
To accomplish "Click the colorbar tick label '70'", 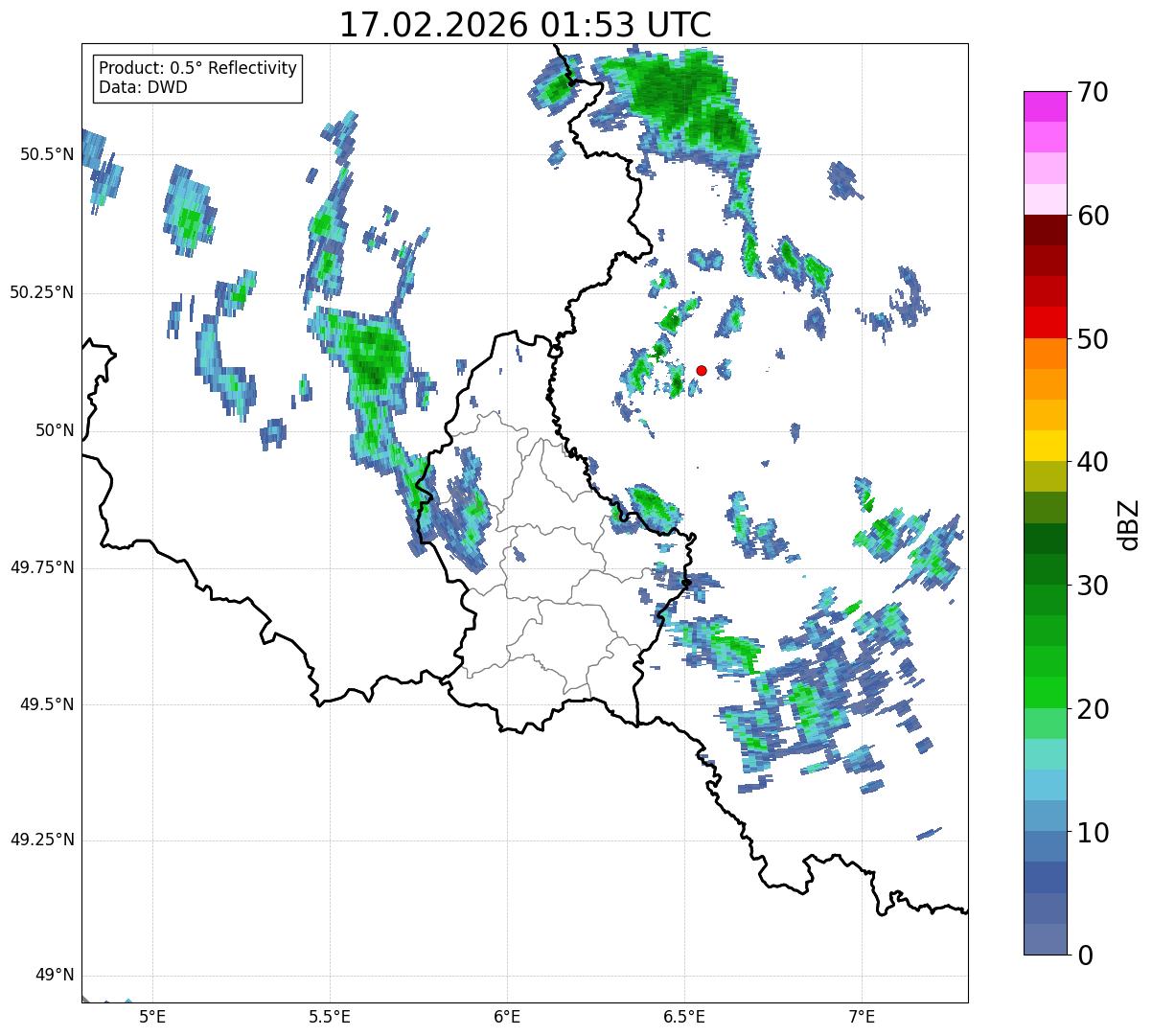I will point(1092,92).
